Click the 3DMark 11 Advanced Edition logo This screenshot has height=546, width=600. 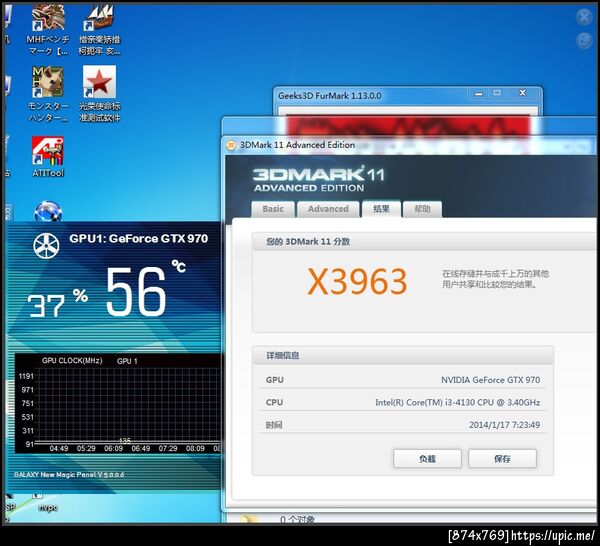pyautogui.click(x=318, y=179)
